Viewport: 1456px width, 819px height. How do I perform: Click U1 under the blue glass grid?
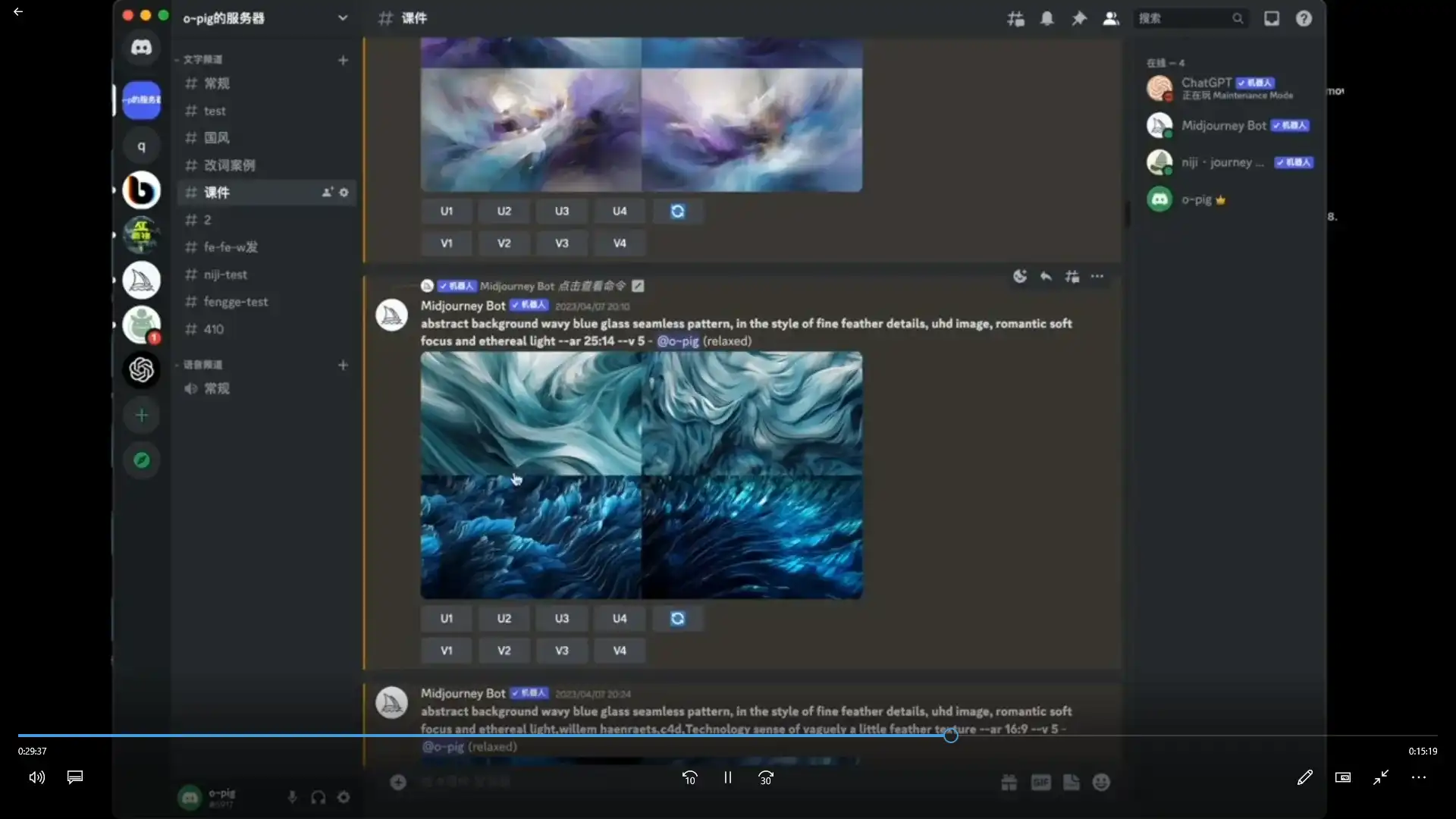(x=447, y=619)
